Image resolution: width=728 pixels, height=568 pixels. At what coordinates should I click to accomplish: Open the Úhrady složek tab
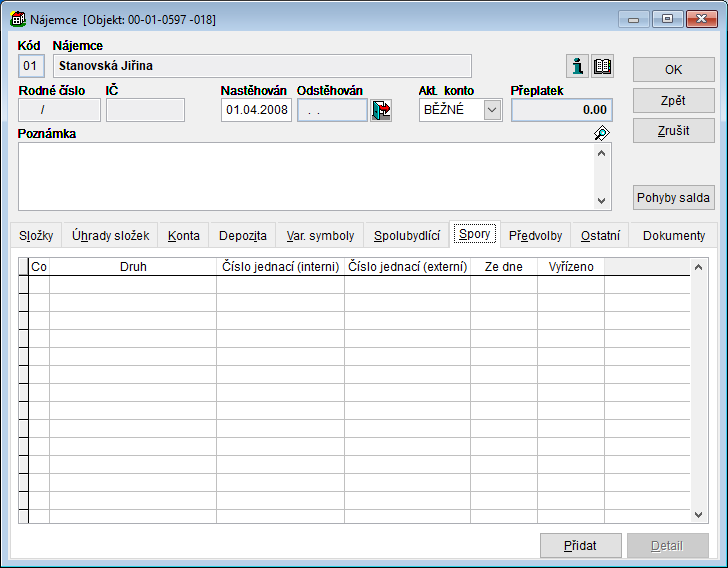(110, 236)
